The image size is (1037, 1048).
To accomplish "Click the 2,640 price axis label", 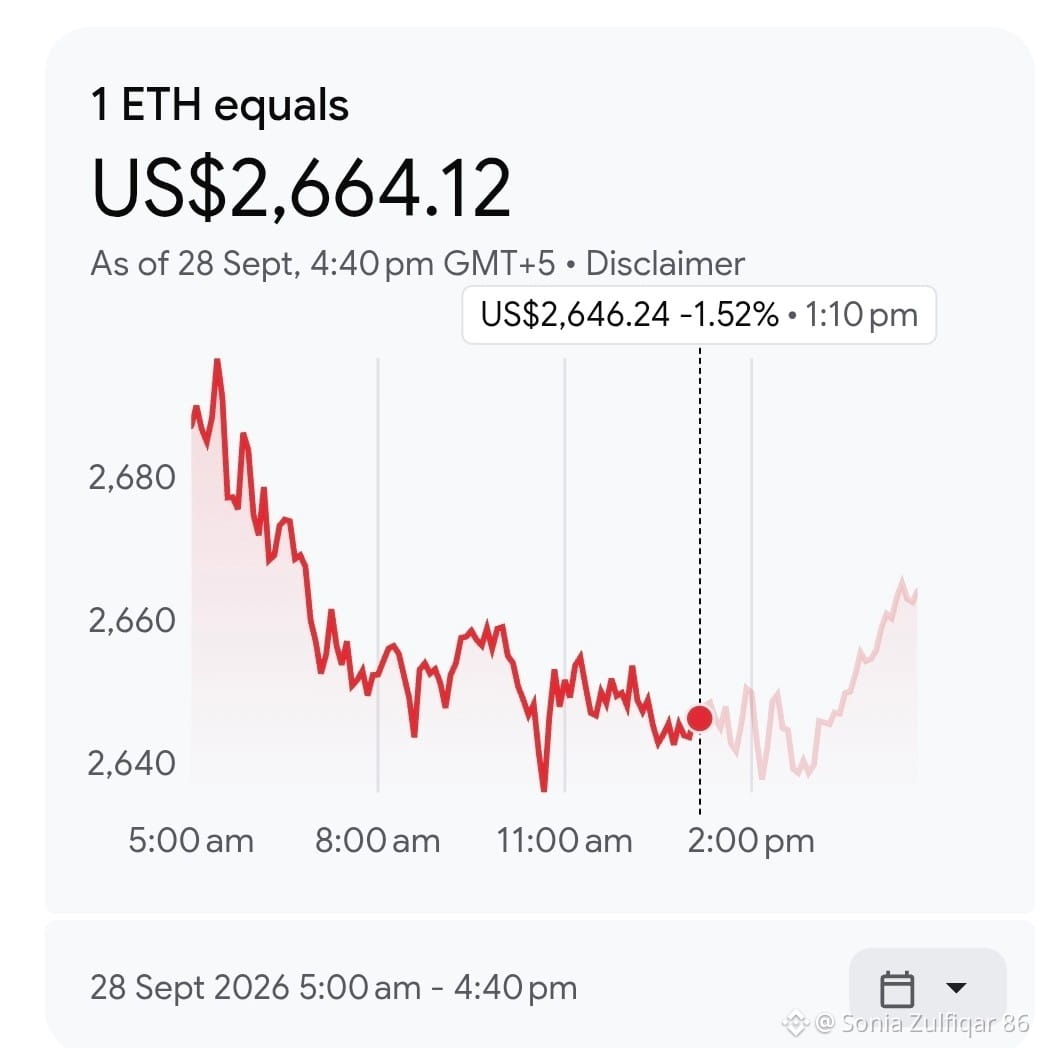I will [x=132, y=763].
